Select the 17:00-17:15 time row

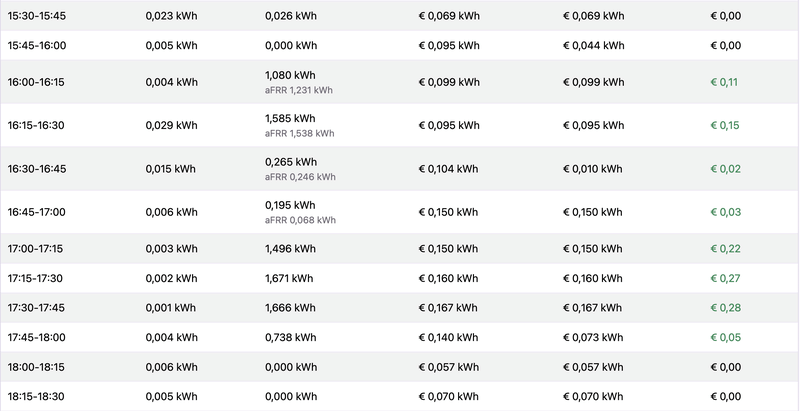tap(400, 249)
